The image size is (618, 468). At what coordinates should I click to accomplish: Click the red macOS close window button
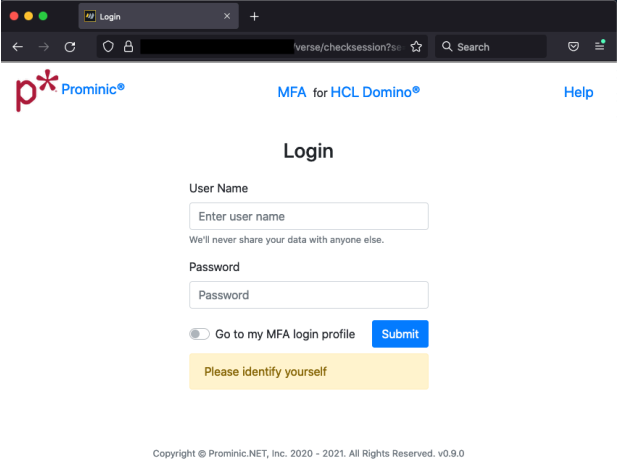tap(14, 16)
